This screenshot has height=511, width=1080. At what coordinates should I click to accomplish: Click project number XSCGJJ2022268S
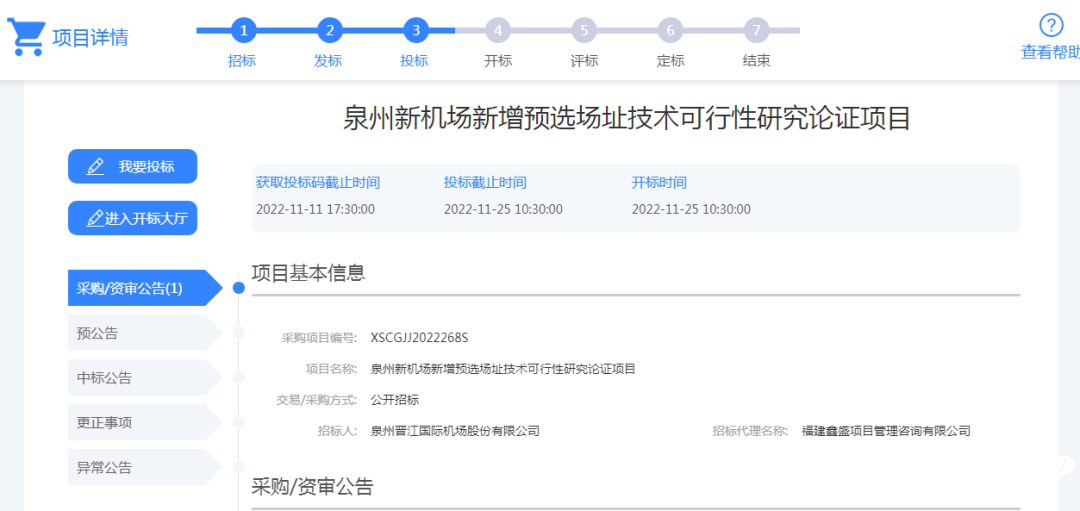click(419, 337)
